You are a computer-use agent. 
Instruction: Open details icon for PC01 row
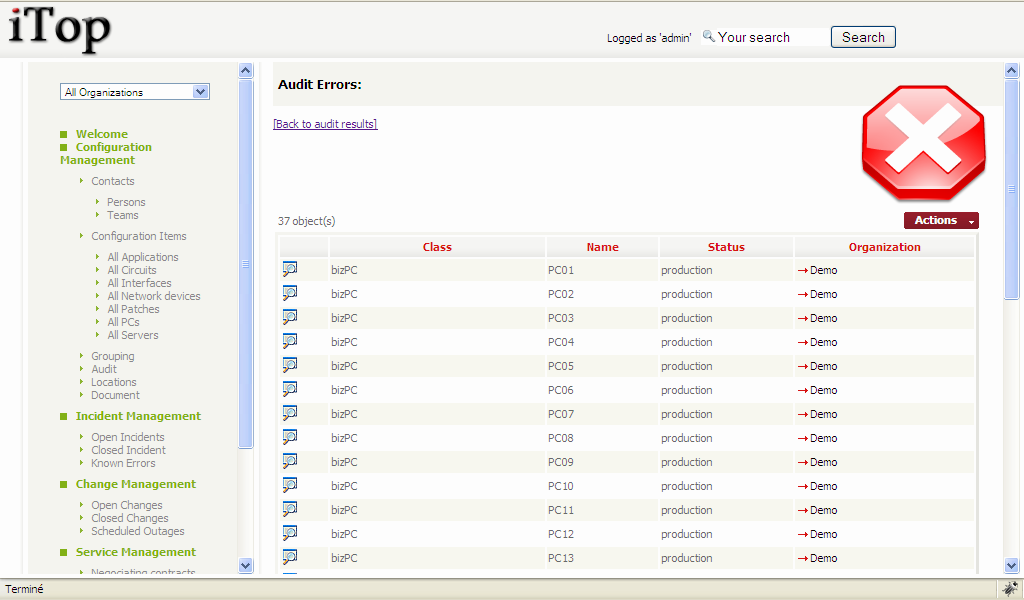[290, 269]
